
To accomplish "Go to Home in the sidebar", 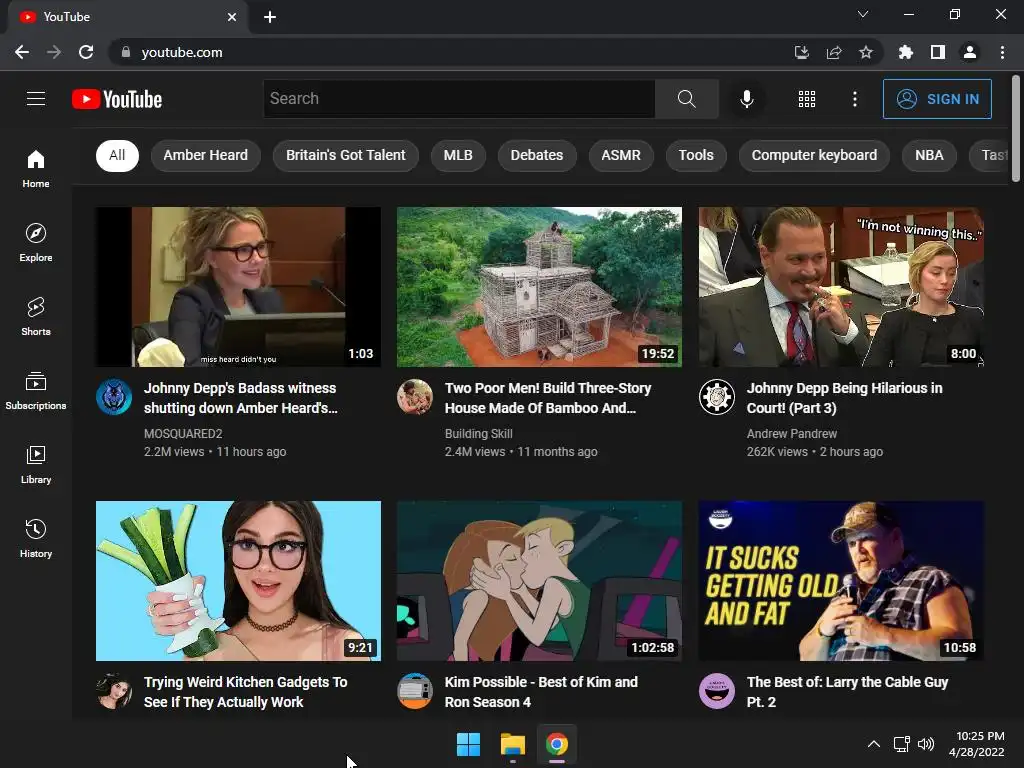I will 36,168.
